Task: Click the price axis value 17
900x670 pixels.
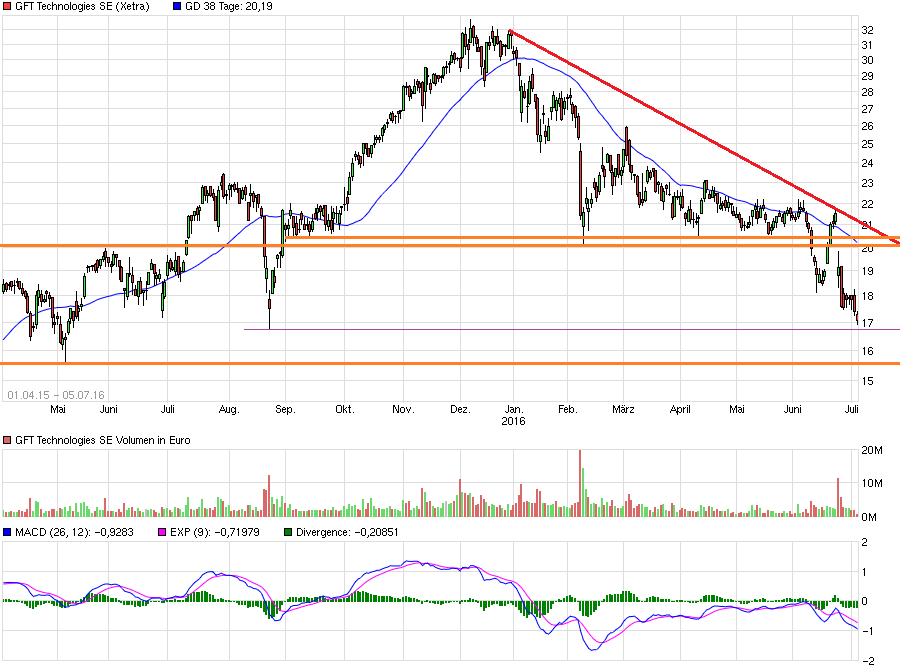Action: click(x=867, y=323)
